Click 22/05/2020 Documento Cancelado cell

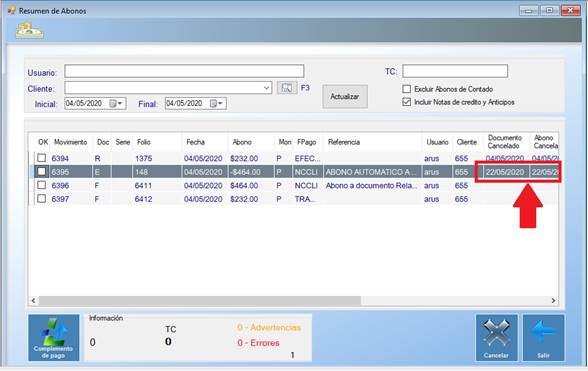[x=505, y=172]
